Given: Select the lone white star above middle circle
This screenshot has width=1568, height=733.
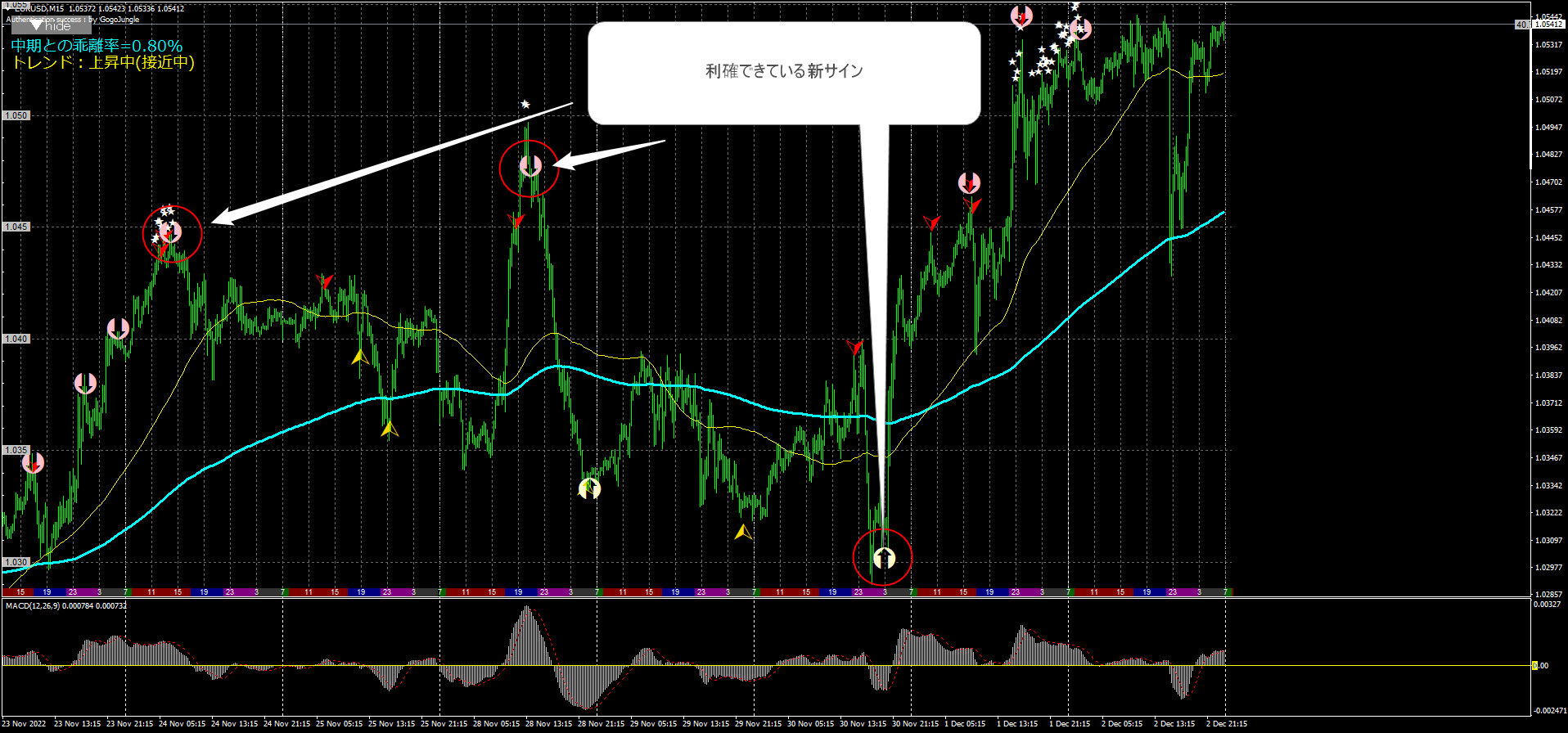Looking at the screenshot, I should coord(525,104).
